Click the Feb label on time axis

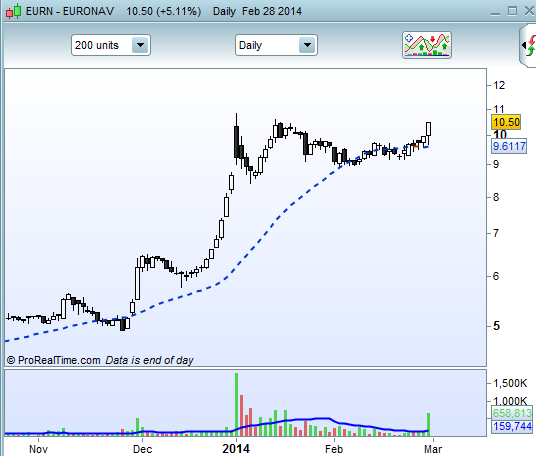tap(334, 449)
